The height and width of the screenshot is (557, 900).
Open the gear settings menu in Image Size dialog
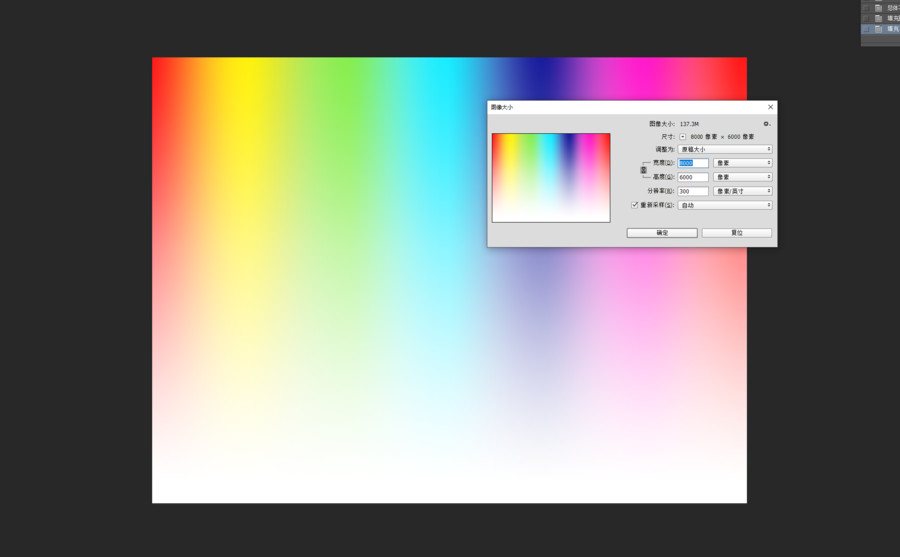766,124
